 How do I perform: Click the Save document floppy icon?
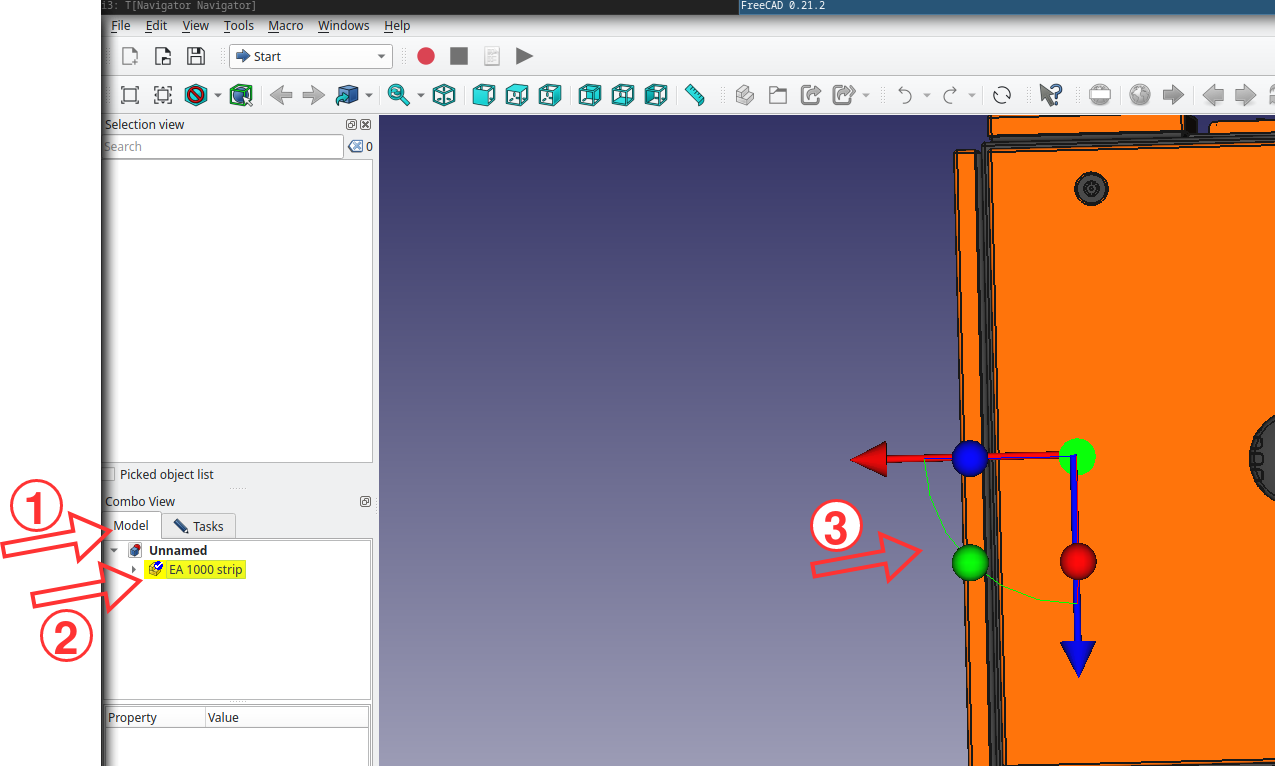[x=196, y=56]
